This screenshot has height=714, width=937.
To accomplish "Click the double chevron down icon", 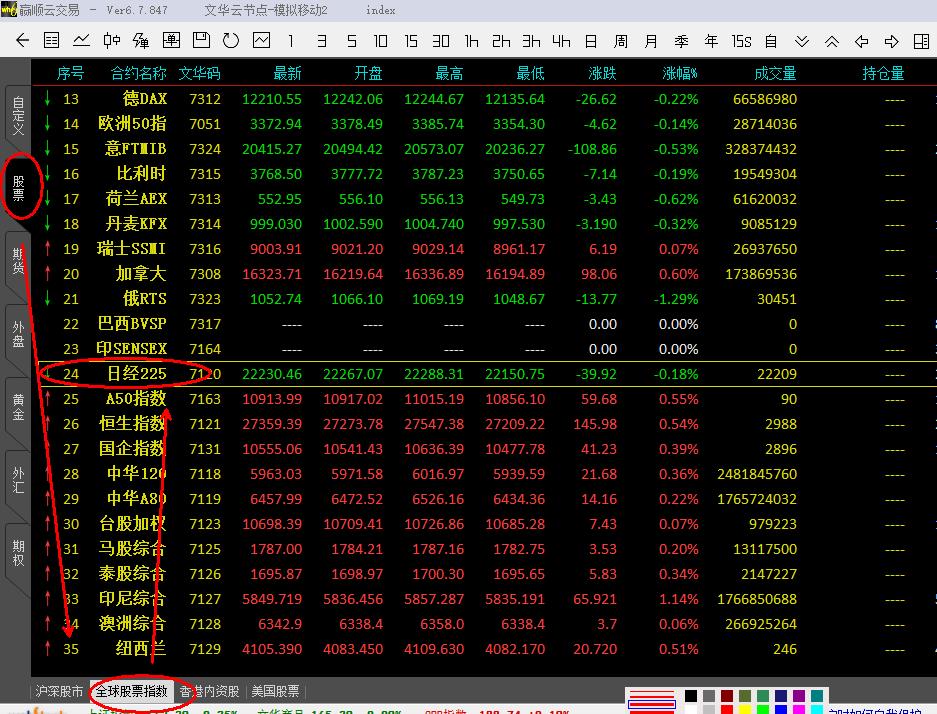I will pyautogui.click(x=801, y=41).
